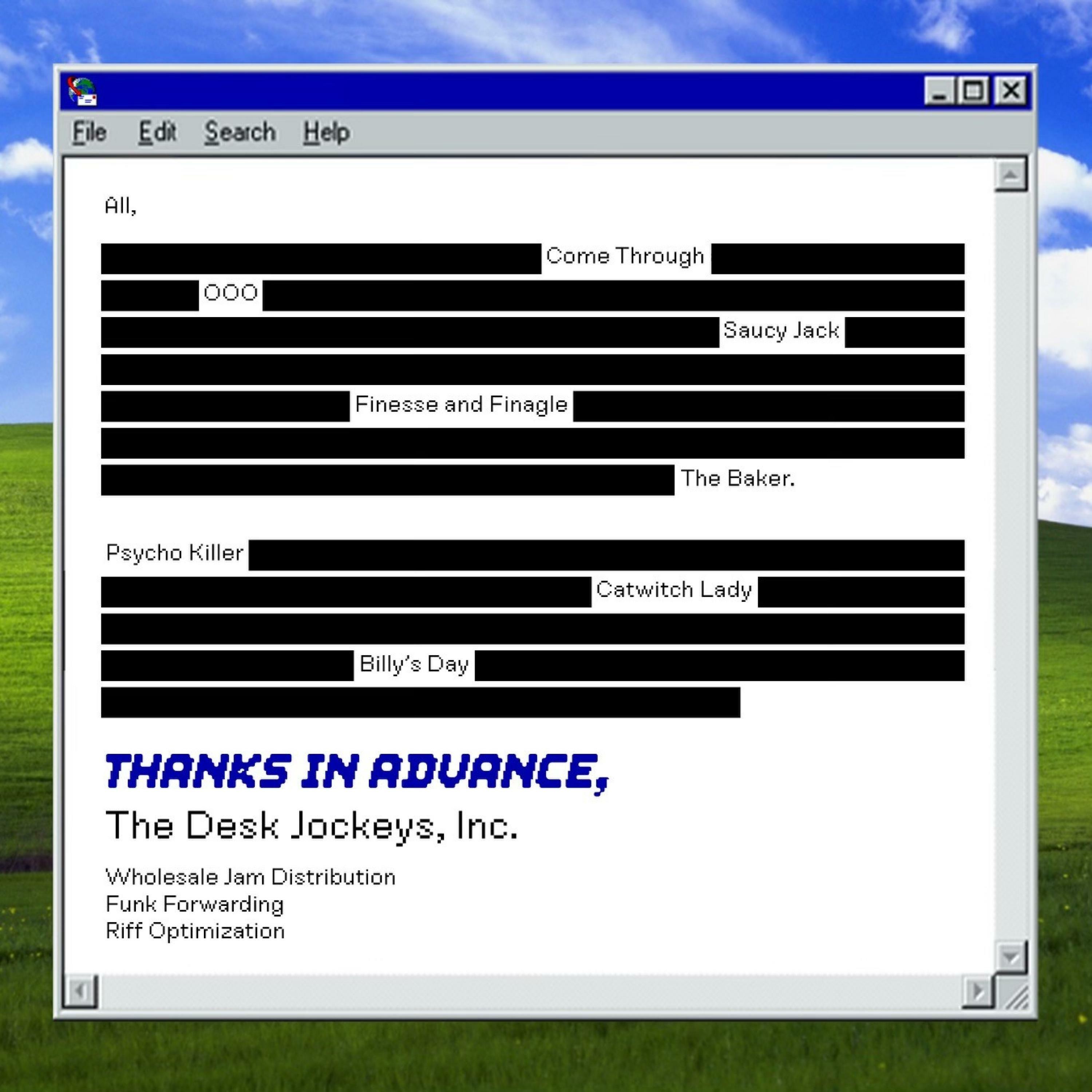Open the Help menu

pyautogui.click(x=327, y=133)
